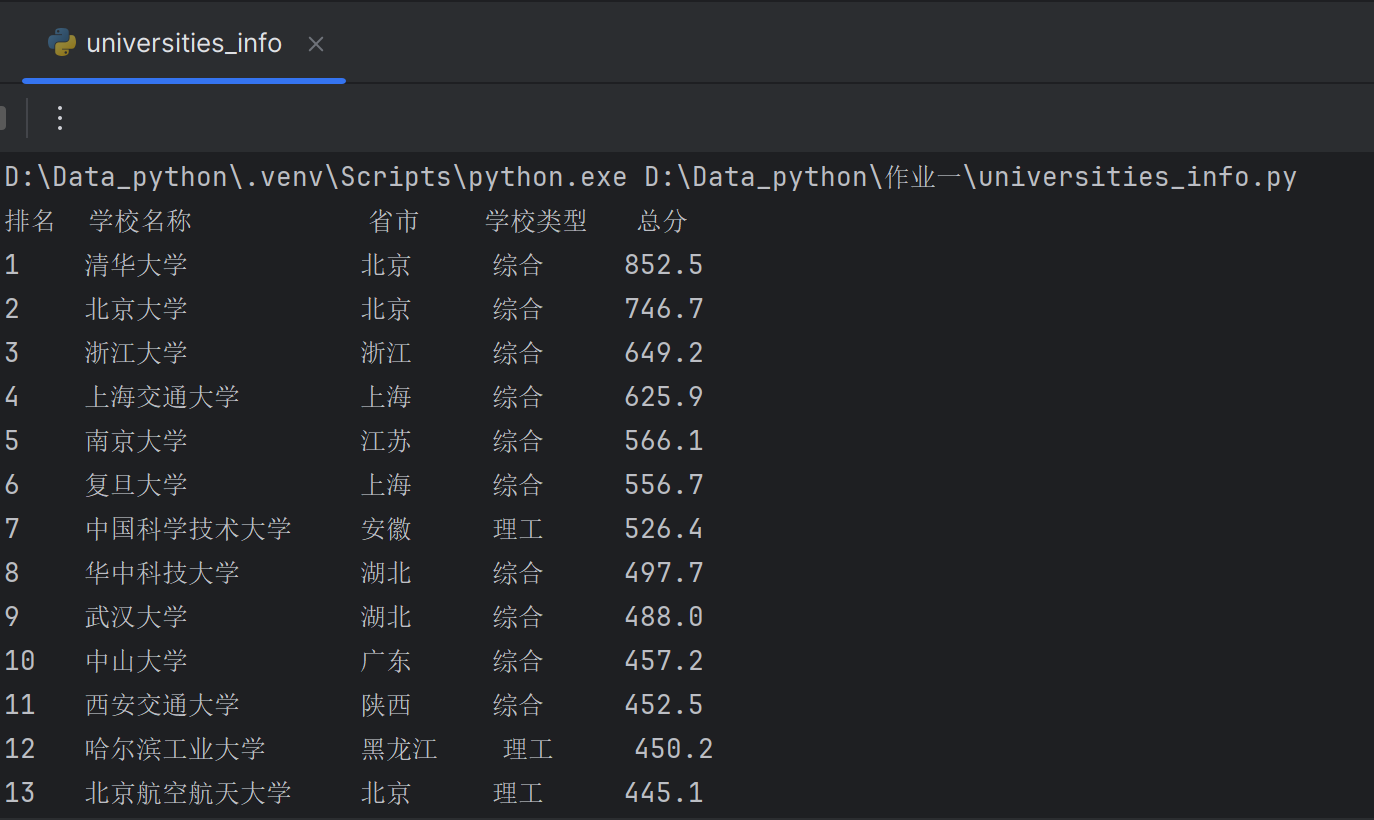Viewport: 1374px width, 820px height.
Task: Click the 湖北 province in 武汉大学 row
Action: 386,617
